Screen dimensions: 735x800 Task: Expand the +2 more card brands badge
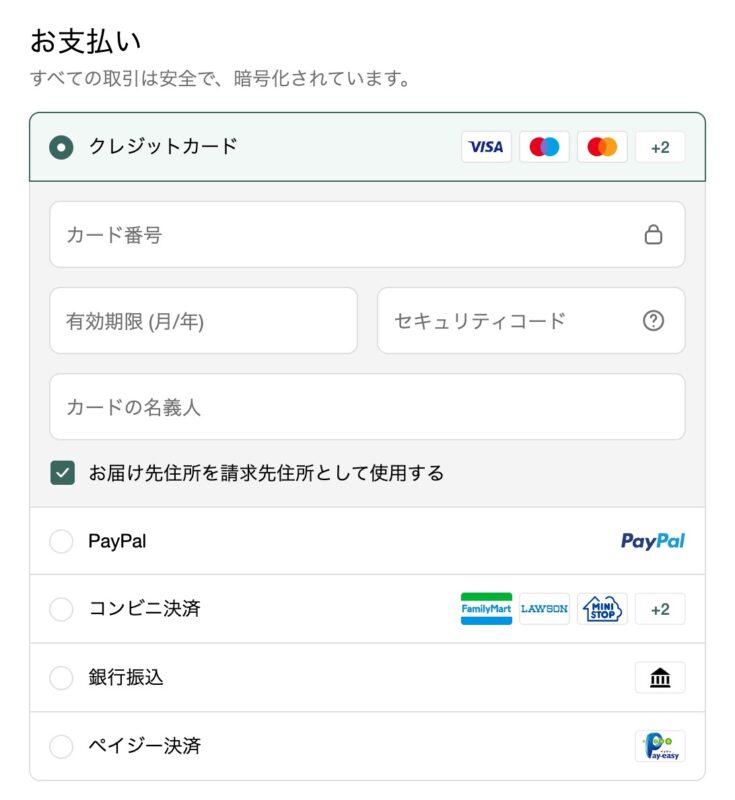coord(660,147)
